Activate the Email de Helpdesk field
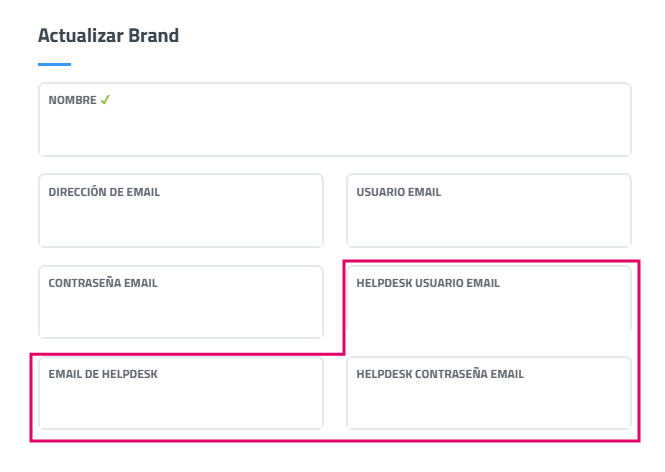 (x=181, y=404)
